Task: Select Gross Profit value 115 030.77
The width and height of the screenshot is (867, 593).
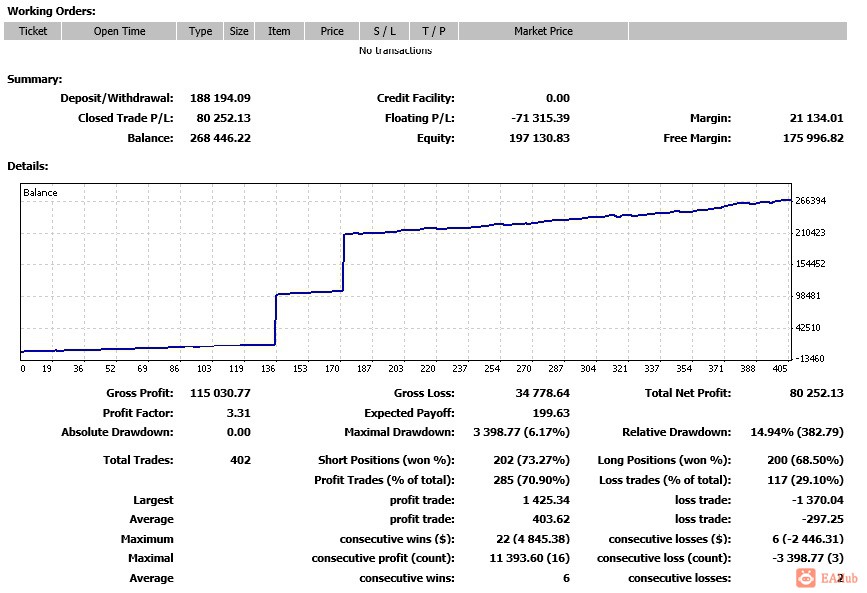Action: click(220, 393)
